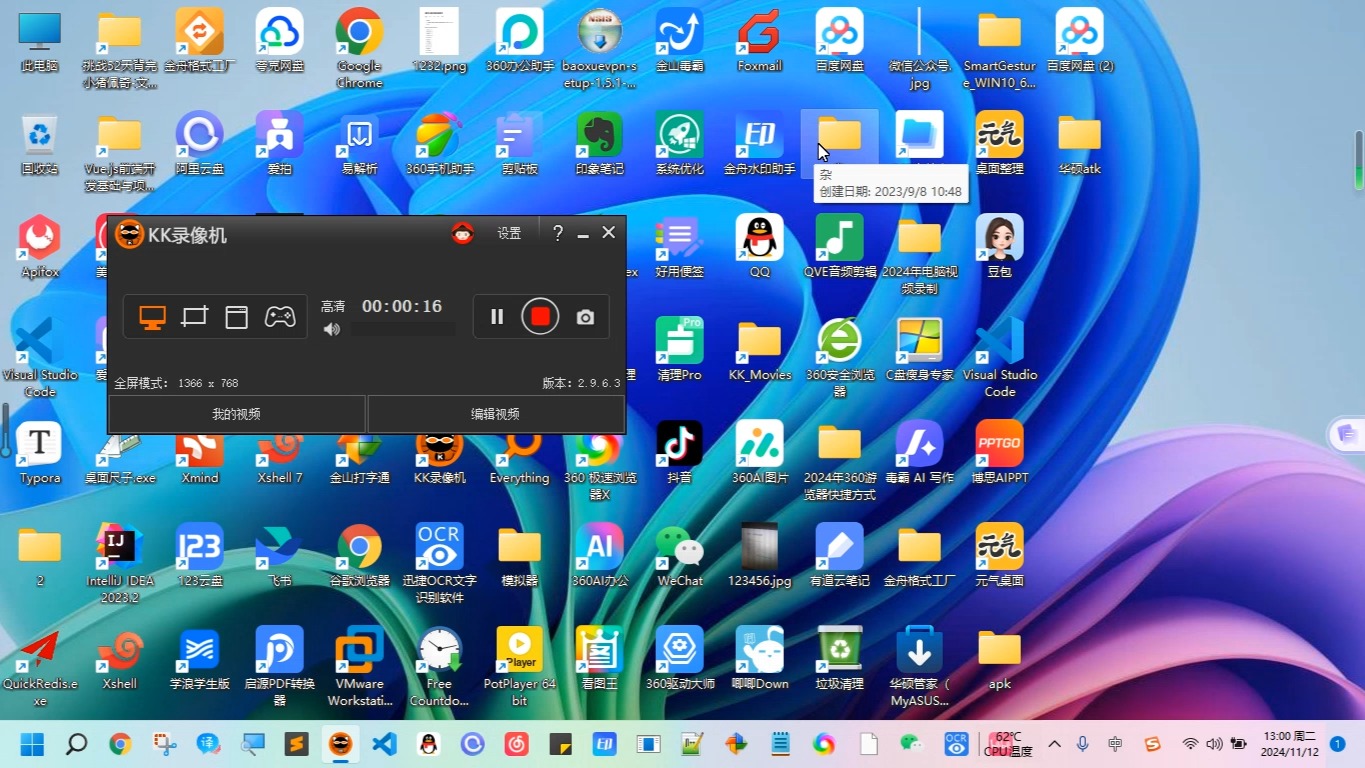Screen dimensions: 1365x768
Task: Select full-screen recording mode in KK录像机
Action: pos(152,317)
